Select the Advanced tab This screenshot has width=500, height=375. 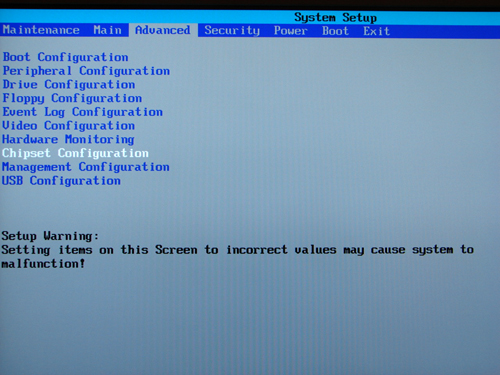coord(163,30)
